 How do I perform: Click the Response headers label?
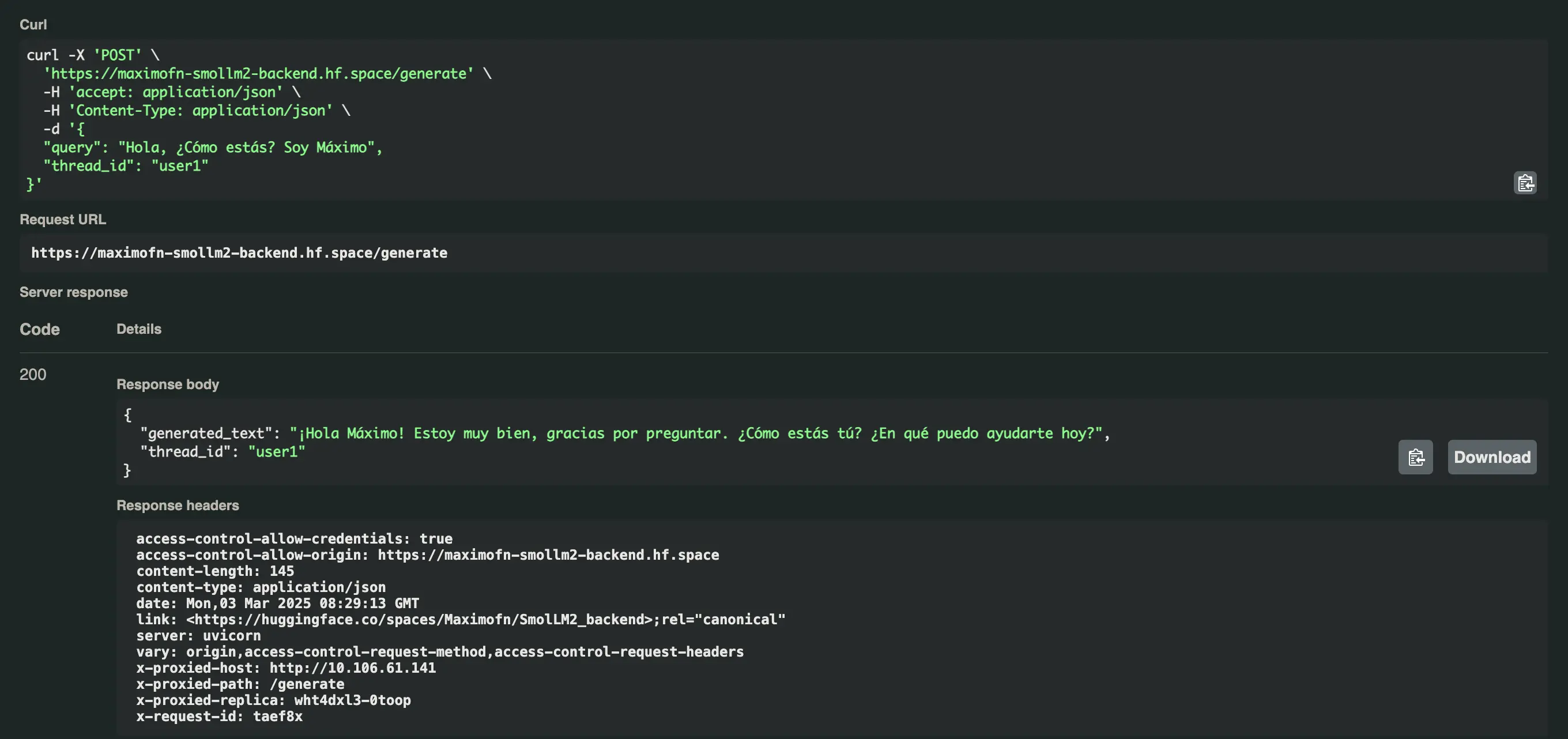pyautogui.click(x=178, y=505)
